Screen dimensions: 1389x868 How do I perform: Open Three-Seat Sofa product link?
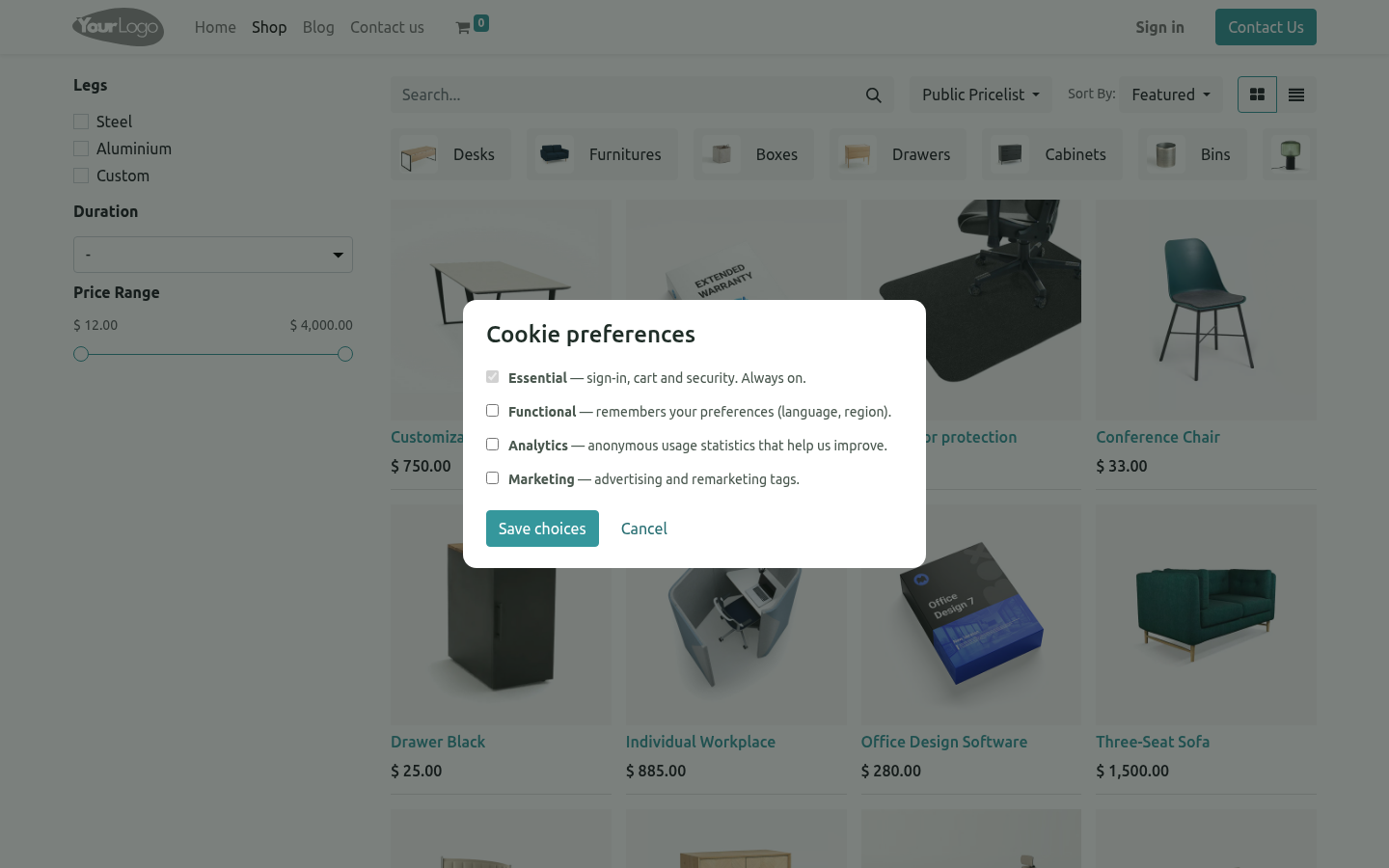pos(1153,742)
